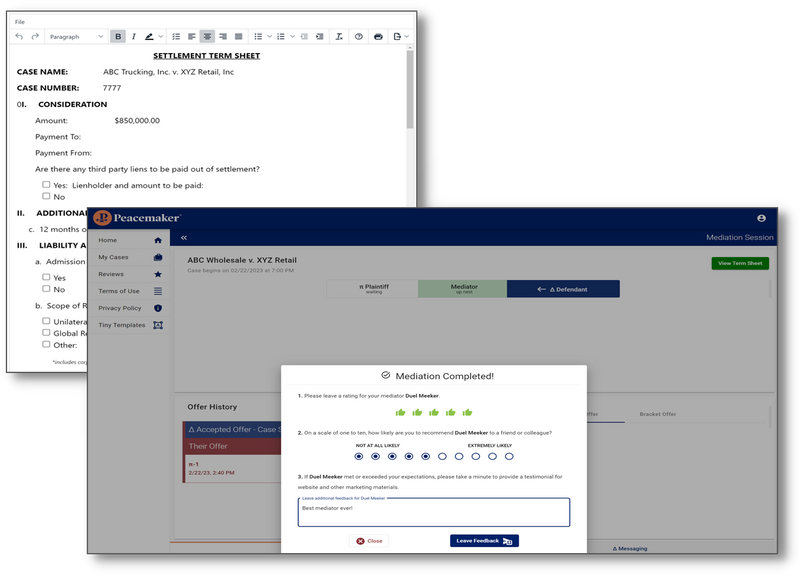
Task: Collapse the sidebar with double-chevron icon
Action: (x=184, y=238)
